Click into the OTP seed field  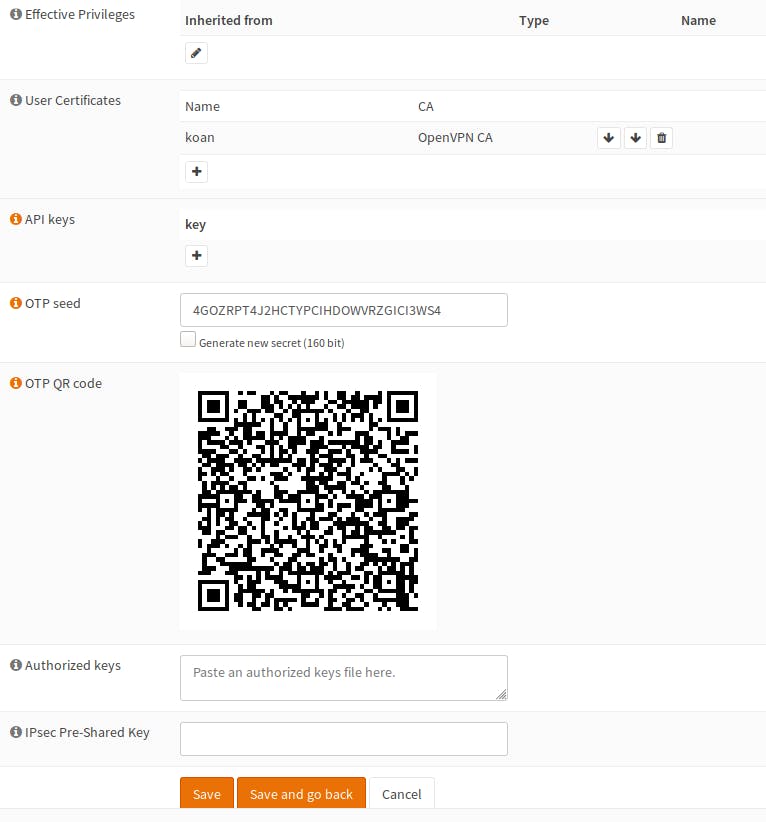coord(344,310)
